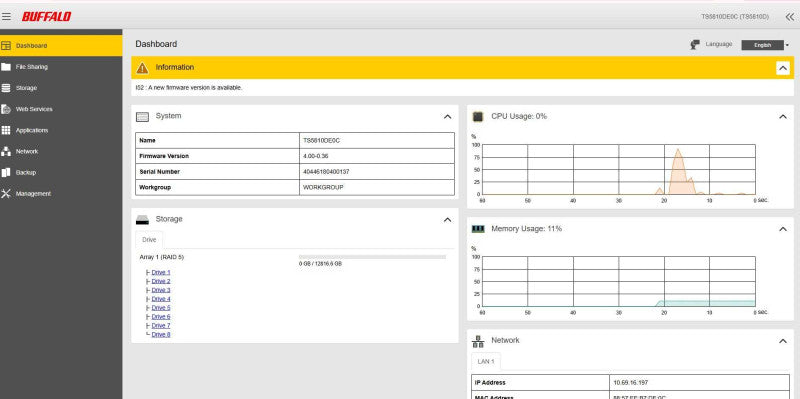Click the Array 1 storage usage bar
Screen dimensions: 800x399
(372, 257)
